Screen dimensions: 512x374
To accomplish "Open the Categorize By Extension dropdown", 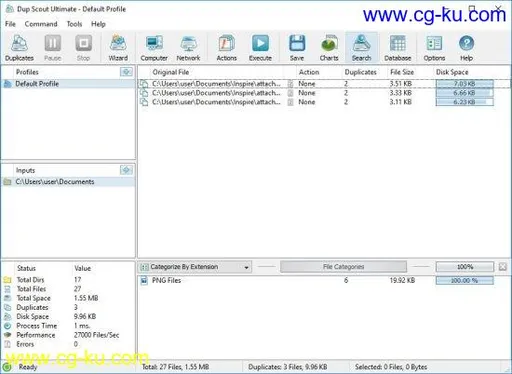I will [x=195, y=267].
